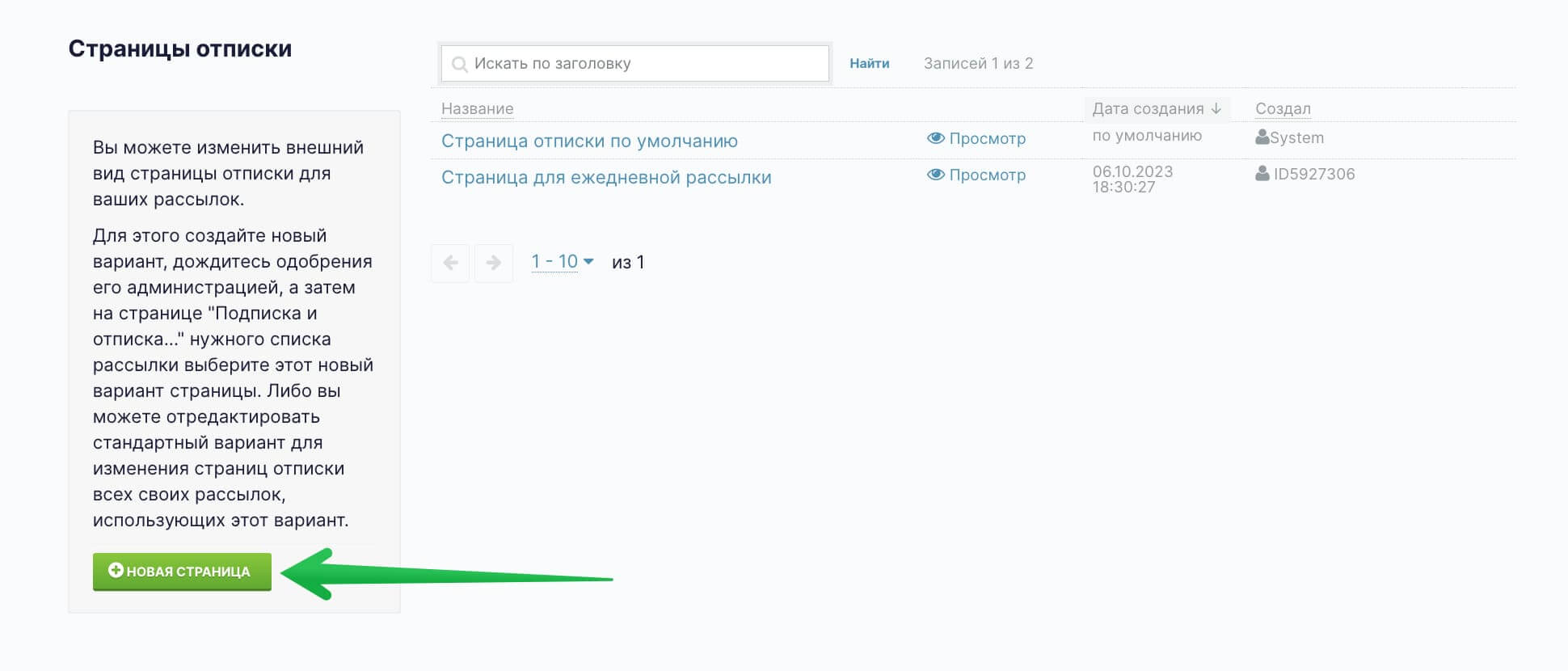Click the date 06.10.2023 18:30:27
Screen dimensions: 1568x671
coord(1132,179)
